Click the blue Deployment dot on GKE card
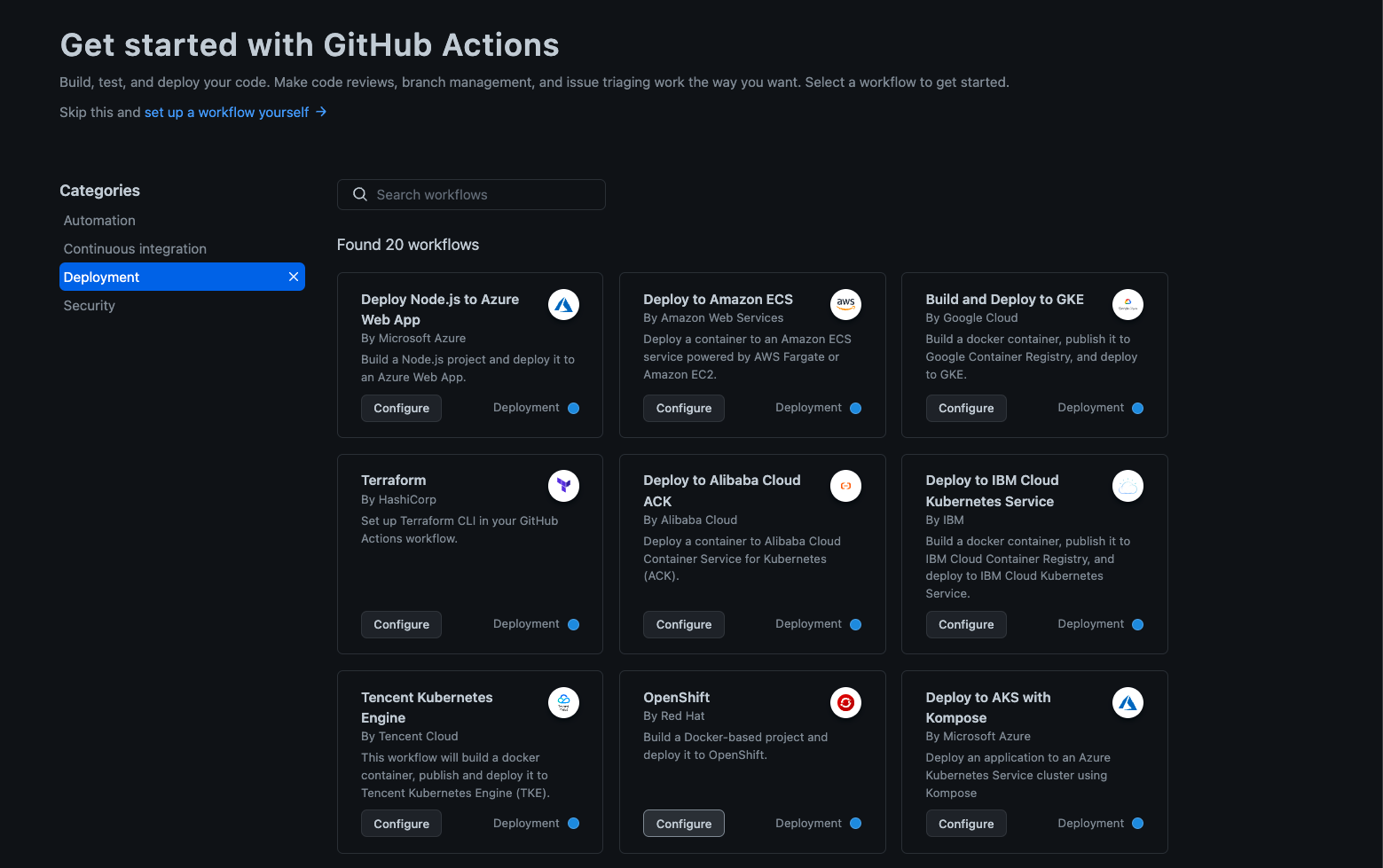Viewport: 1383px width, 868px height. pos(1137,409)
